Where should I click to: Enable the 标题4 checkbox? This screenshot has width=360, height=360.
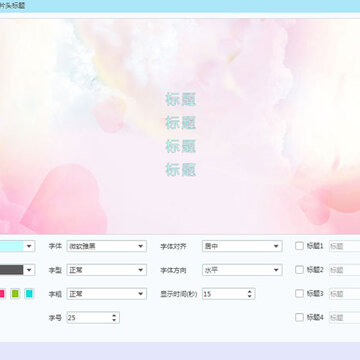pos(299,317)
